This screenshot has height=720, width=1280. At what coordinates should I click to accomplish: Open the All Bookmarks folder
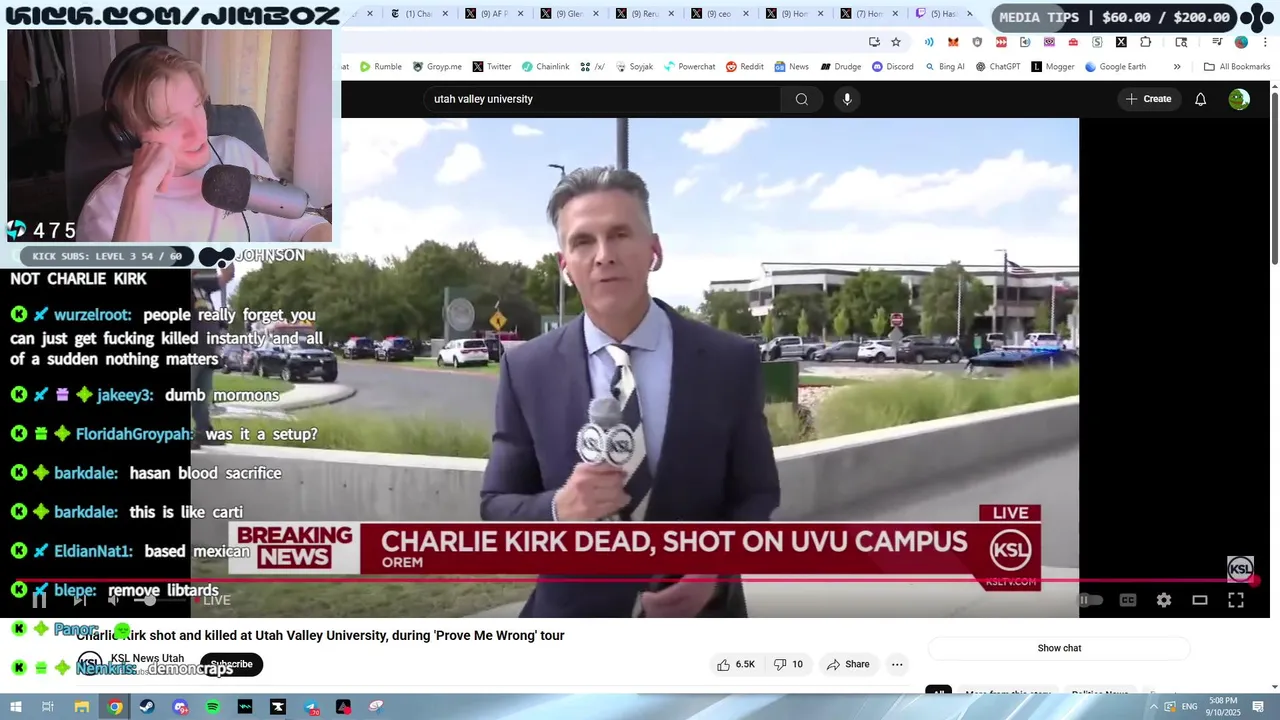1237,67
